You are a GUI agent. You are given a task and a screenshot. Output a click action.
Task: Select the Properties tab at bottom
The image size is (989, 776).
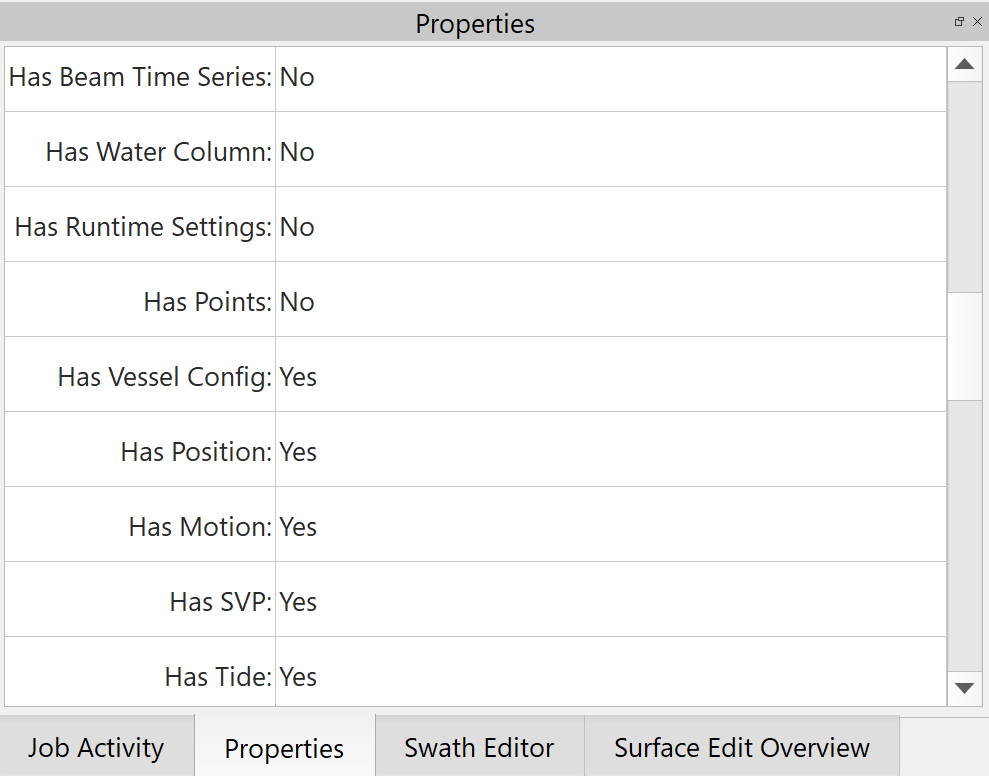pyautogui.click(x=284, y=749)
